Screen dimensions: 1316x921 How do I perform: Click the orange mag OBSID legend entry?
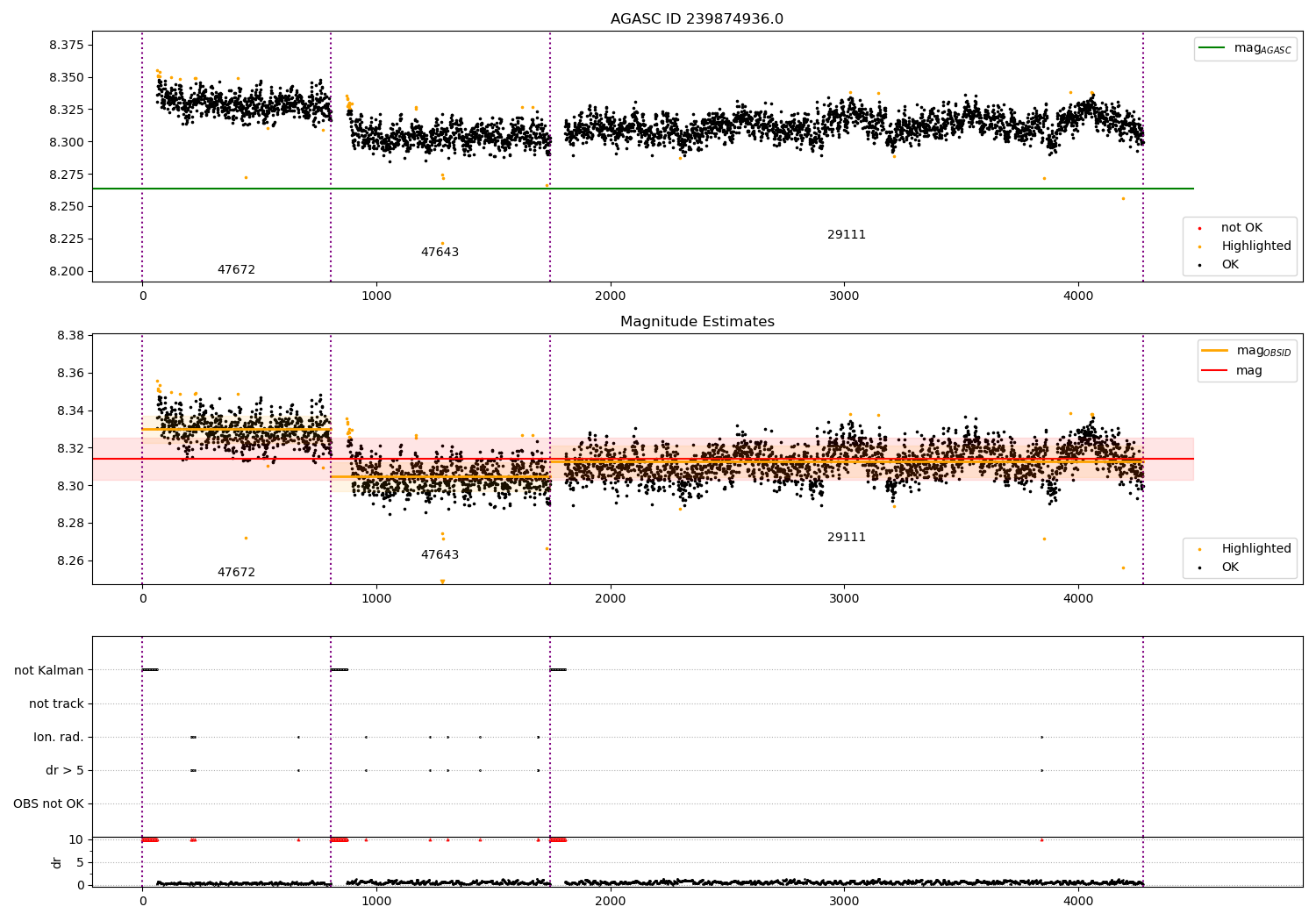(x=1247, y=351)
